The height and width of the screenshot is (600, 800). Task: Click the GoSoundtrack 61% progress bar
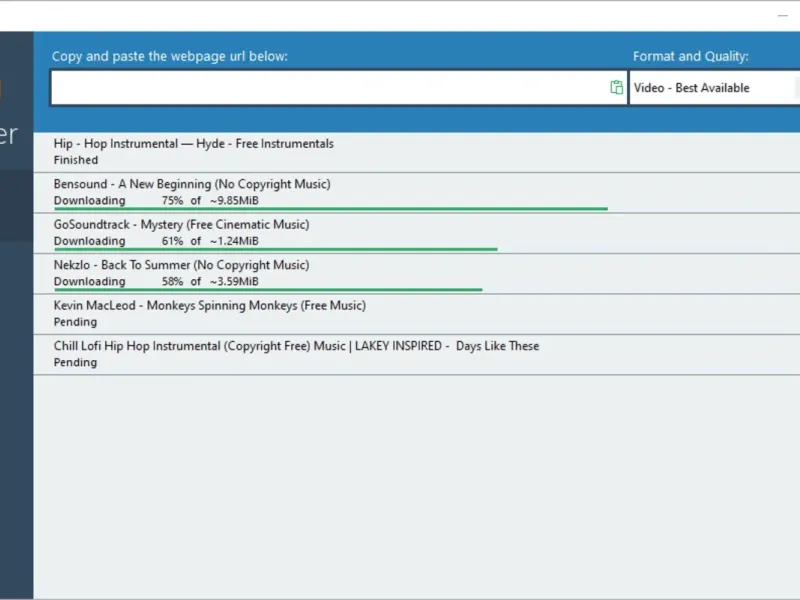[276, 249]
